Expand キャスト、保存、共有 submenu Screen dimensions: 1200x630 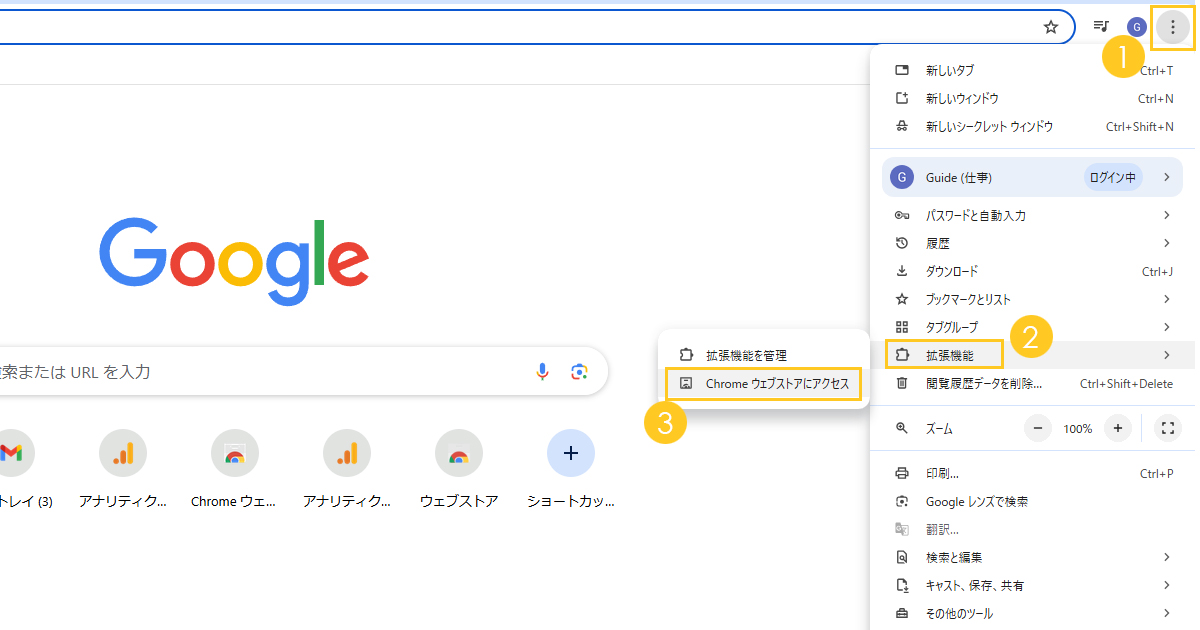pos(1032,585)
